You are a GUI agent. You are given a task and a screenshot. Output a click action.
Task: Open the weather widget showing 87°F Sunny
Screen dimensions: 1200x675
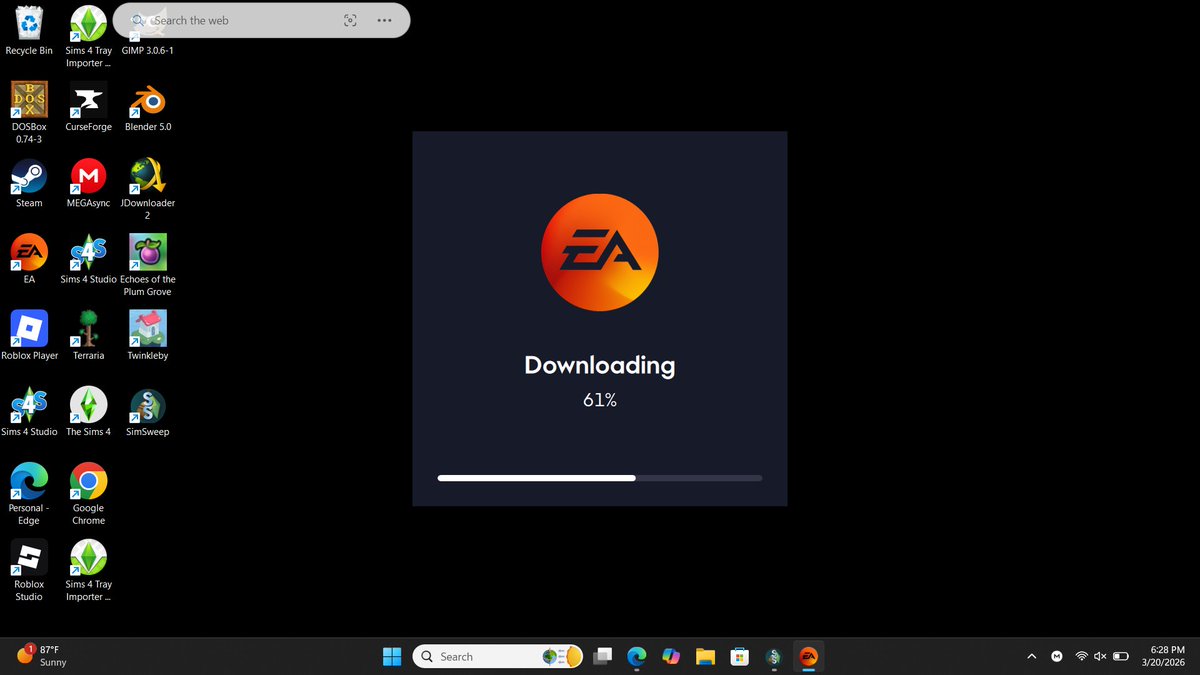(x=42, y=656)
